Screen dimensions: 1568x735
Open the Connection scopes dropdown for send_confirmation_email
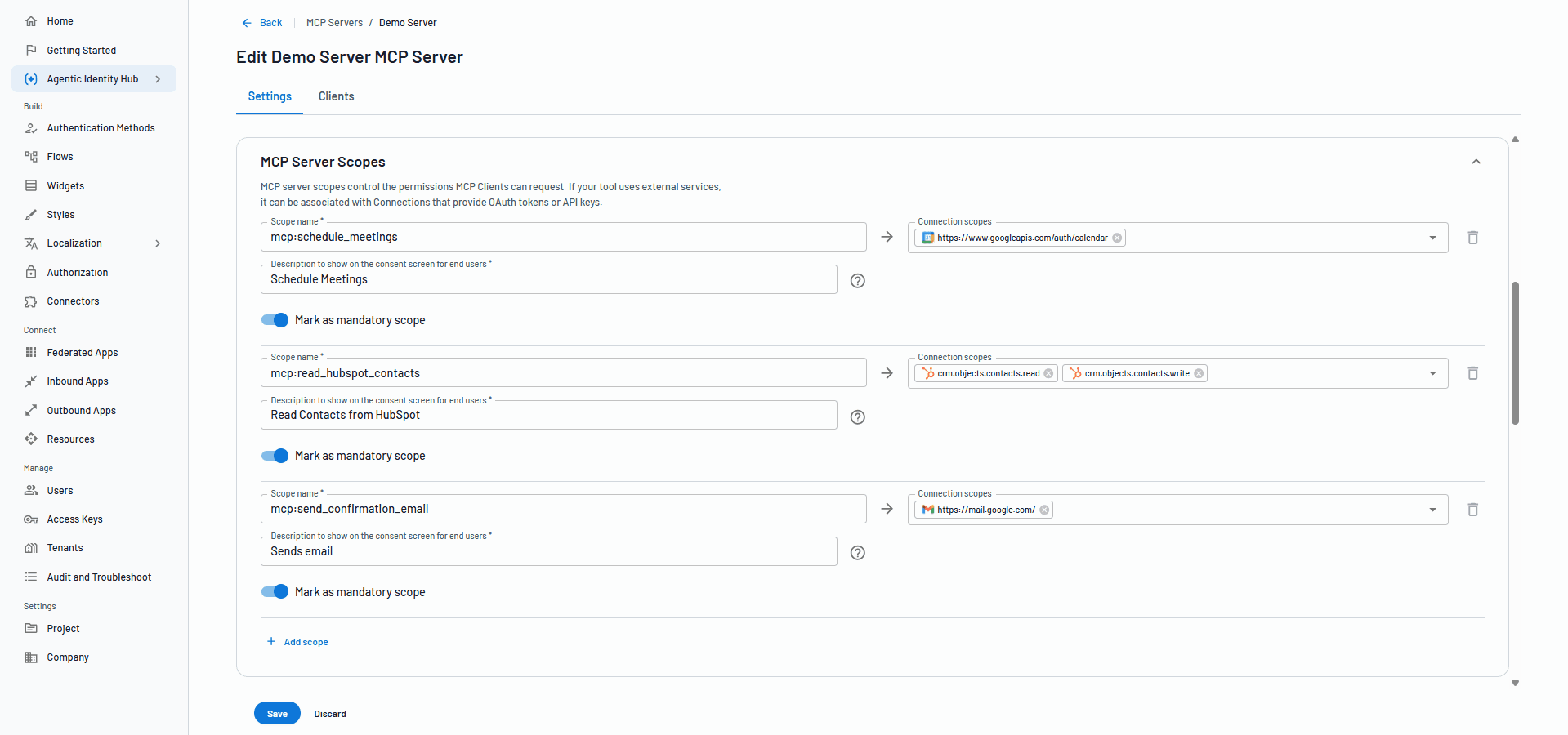[1432, 509]
